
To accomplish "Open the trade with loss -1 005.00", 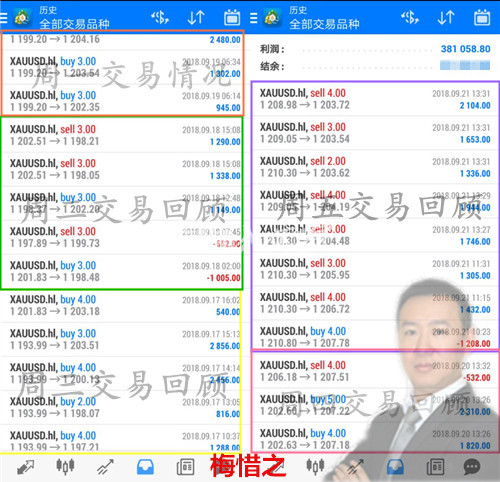I will click(122, 271).
